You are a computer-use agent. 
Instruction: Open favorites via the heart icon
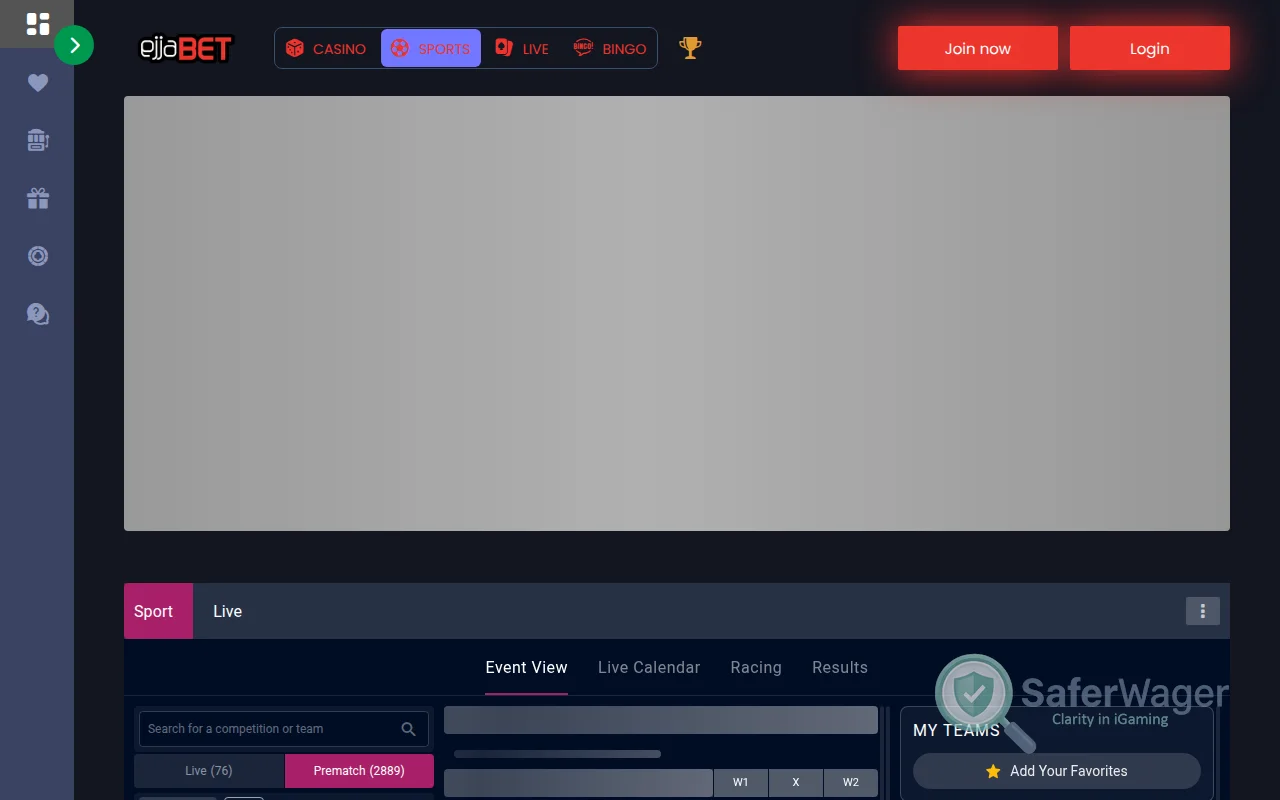click(x=37, y=83)
